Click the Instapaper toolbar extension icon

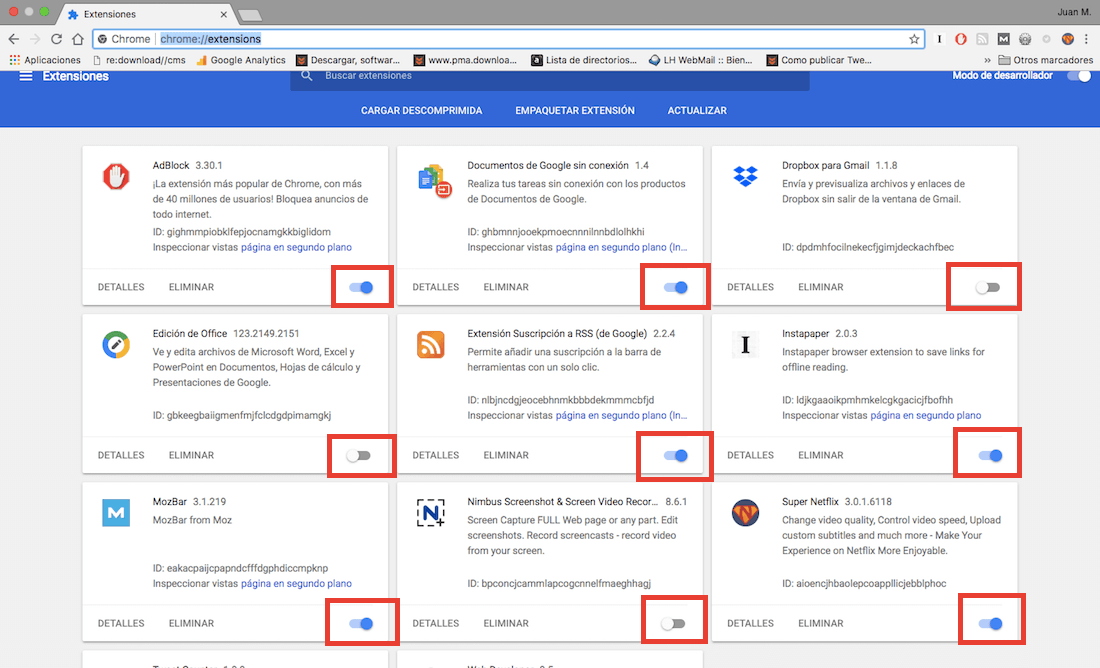click(x=939, y=39)
